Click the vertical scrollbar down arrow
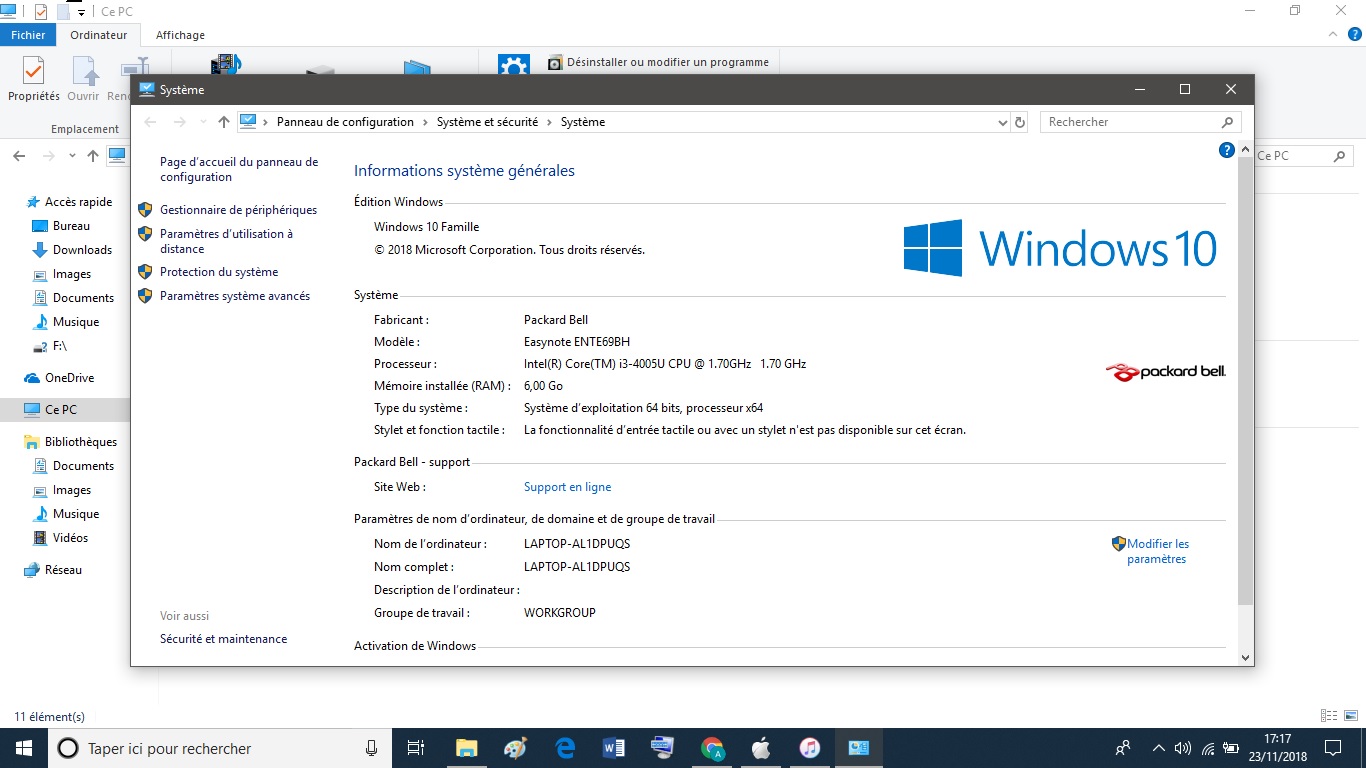The width and height of the screenshot is (1366, 768). point(1245,657)
